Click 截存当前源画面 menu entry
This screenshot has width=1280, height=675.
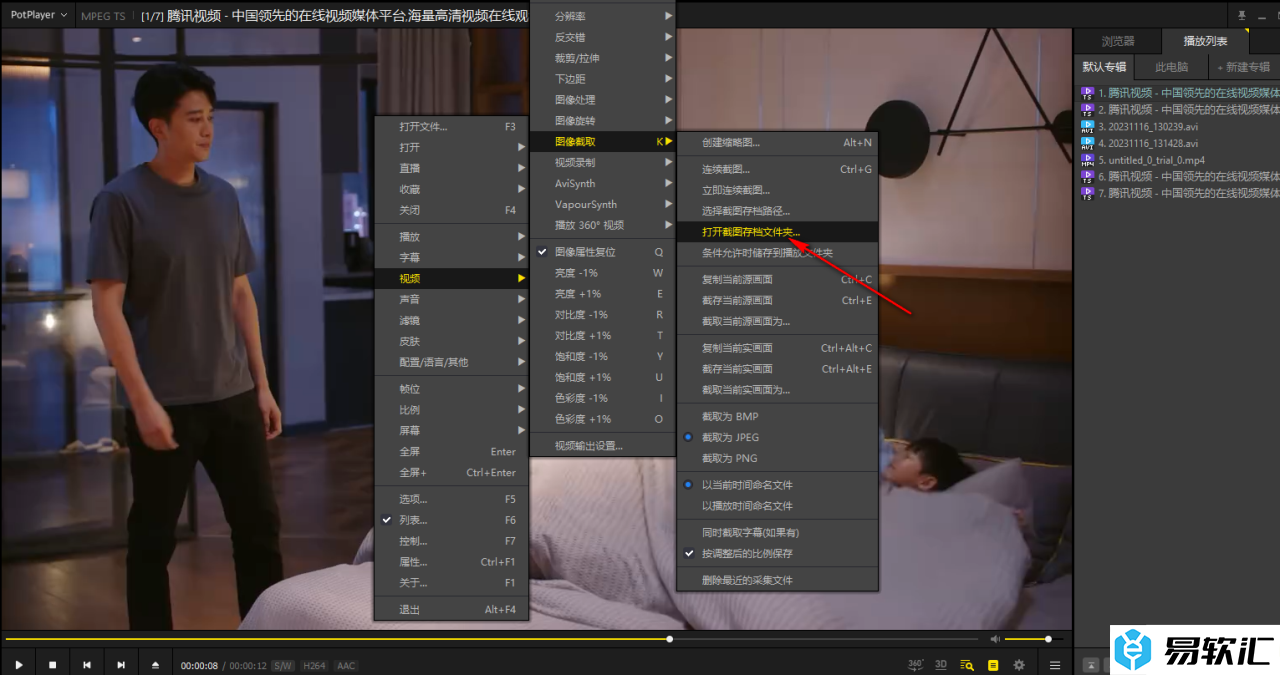tap(777, 300)
